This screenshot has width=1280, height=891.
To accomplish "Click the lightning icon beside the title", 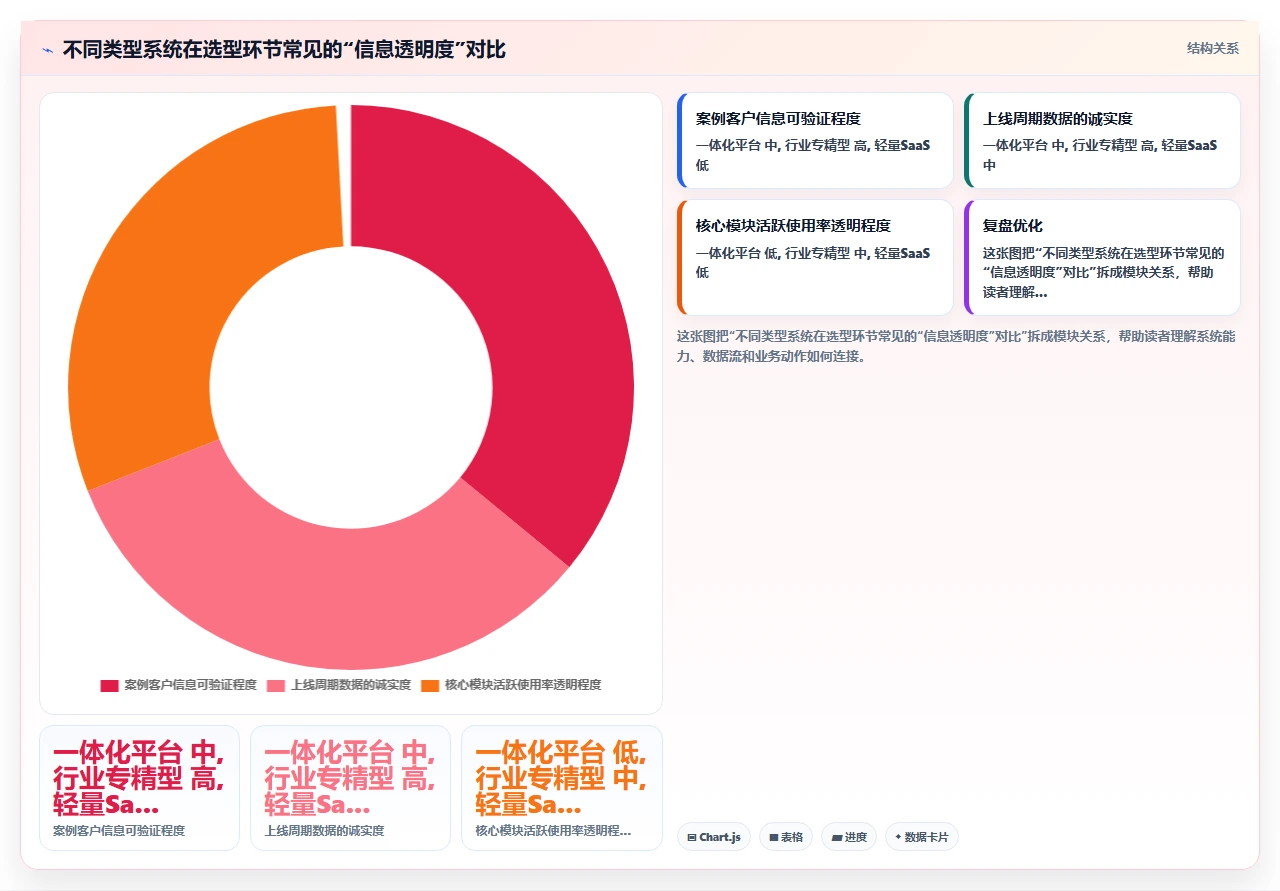I will pos(48,50).
